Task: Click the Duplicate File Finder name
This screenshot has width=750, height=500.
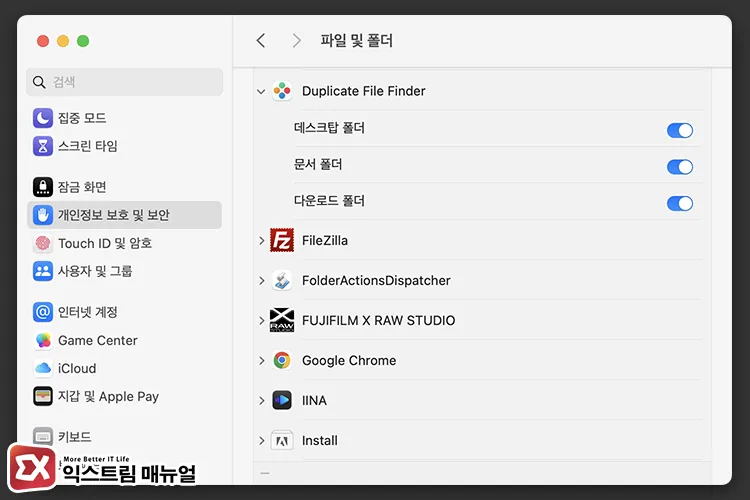Action: 364,91
